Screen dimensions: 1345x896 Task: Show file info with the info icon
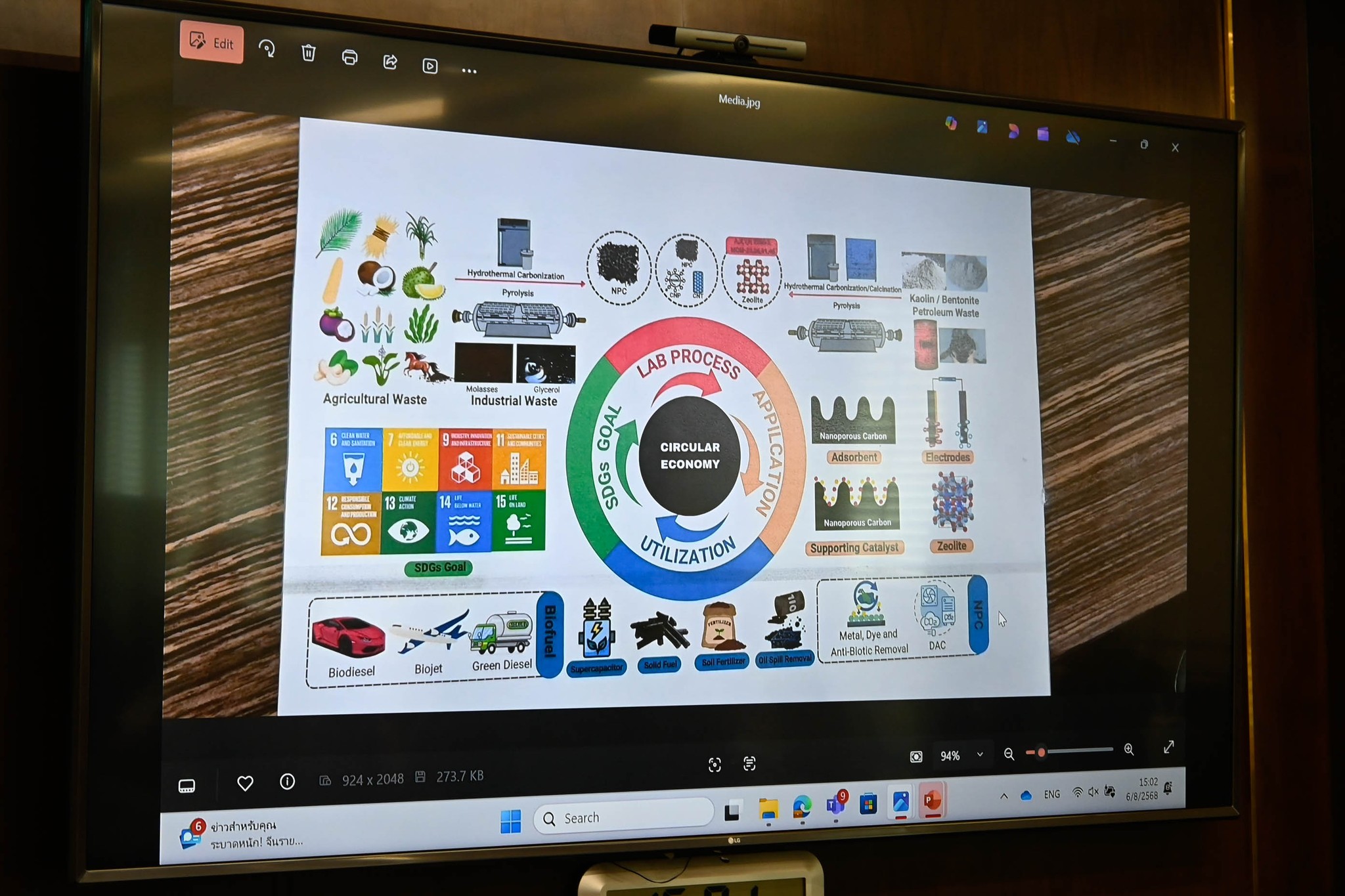[x=287, y=781]
